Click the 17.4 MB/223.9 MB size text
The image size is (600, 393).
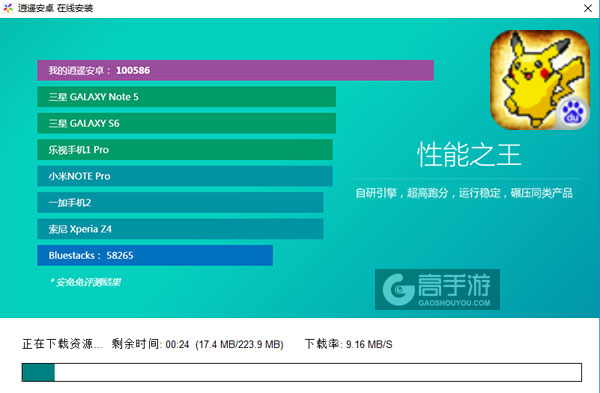coord(240,344)
